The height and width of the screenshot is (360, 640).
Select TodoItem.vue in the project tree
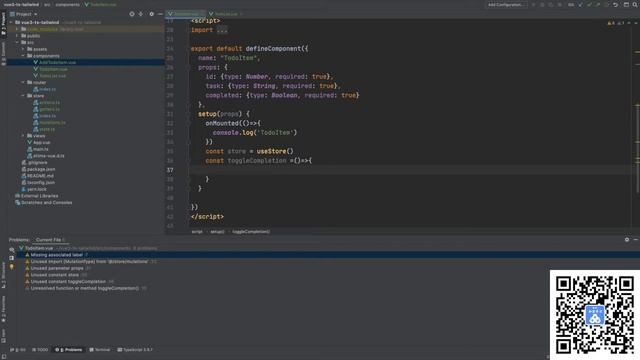(x=50, y=69)
